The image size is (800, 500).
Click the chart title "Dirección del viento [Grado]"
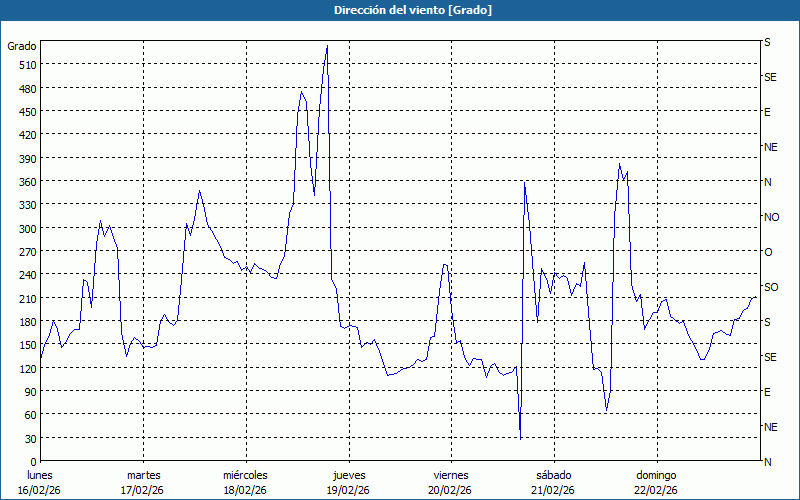(399, 10)
